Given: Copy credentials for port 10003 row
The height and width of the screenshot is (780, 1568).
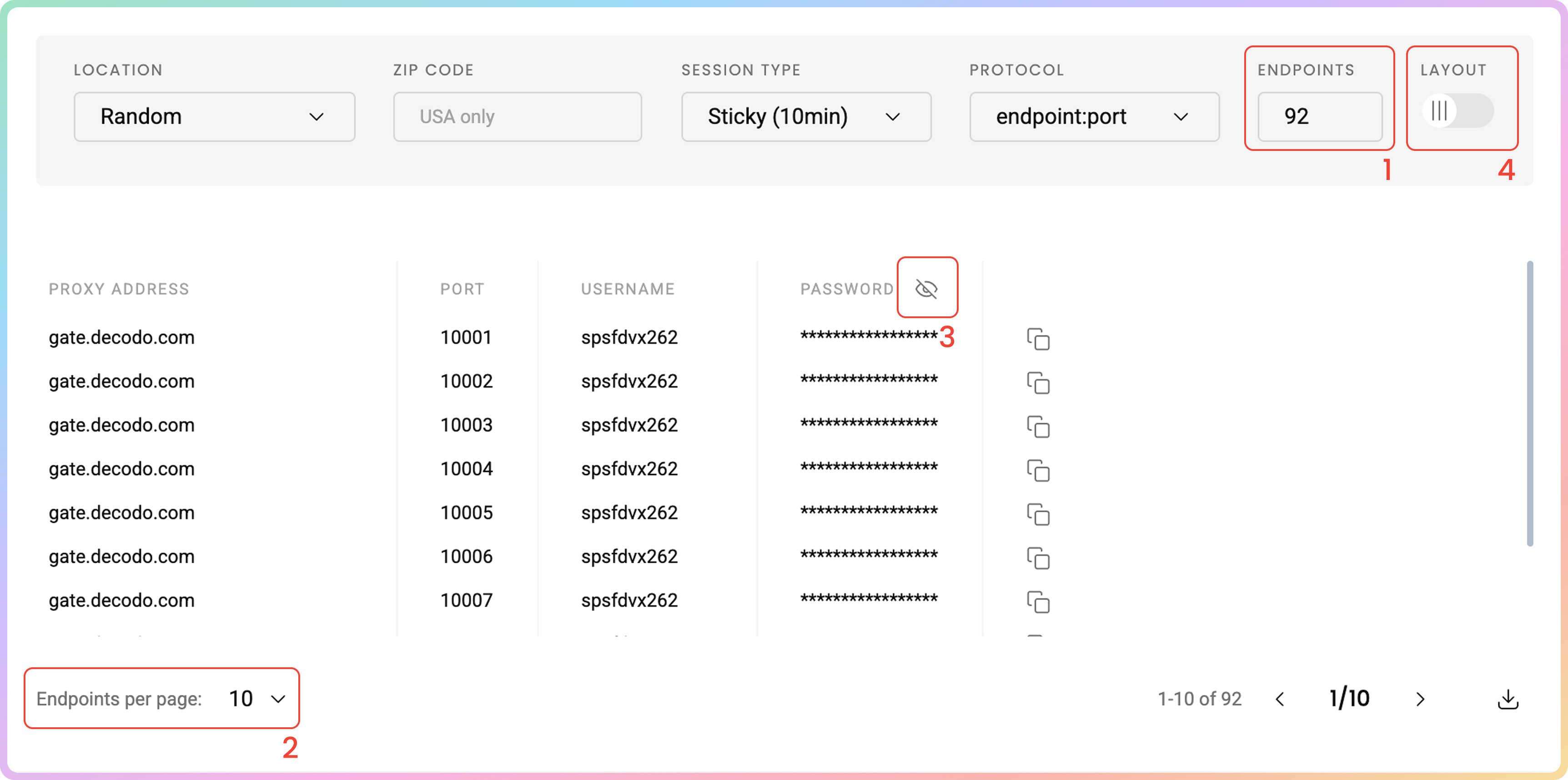Looking at the screenshot, I should point(1038,426).
